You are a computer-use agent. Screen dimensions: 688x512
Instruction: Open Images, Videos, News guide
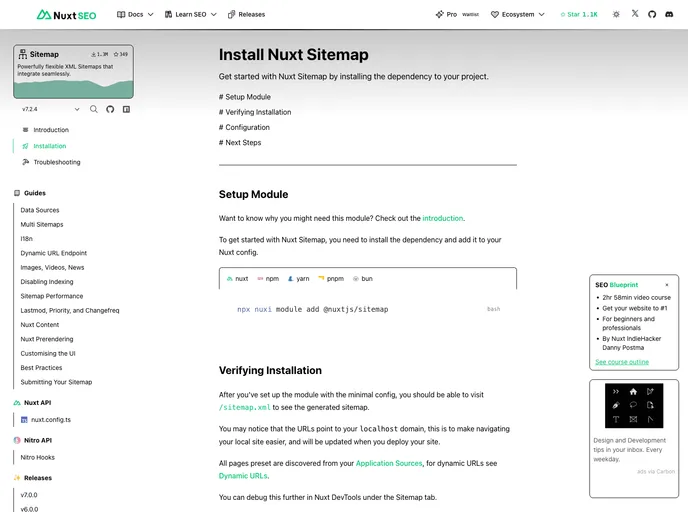tap(52, 268)
